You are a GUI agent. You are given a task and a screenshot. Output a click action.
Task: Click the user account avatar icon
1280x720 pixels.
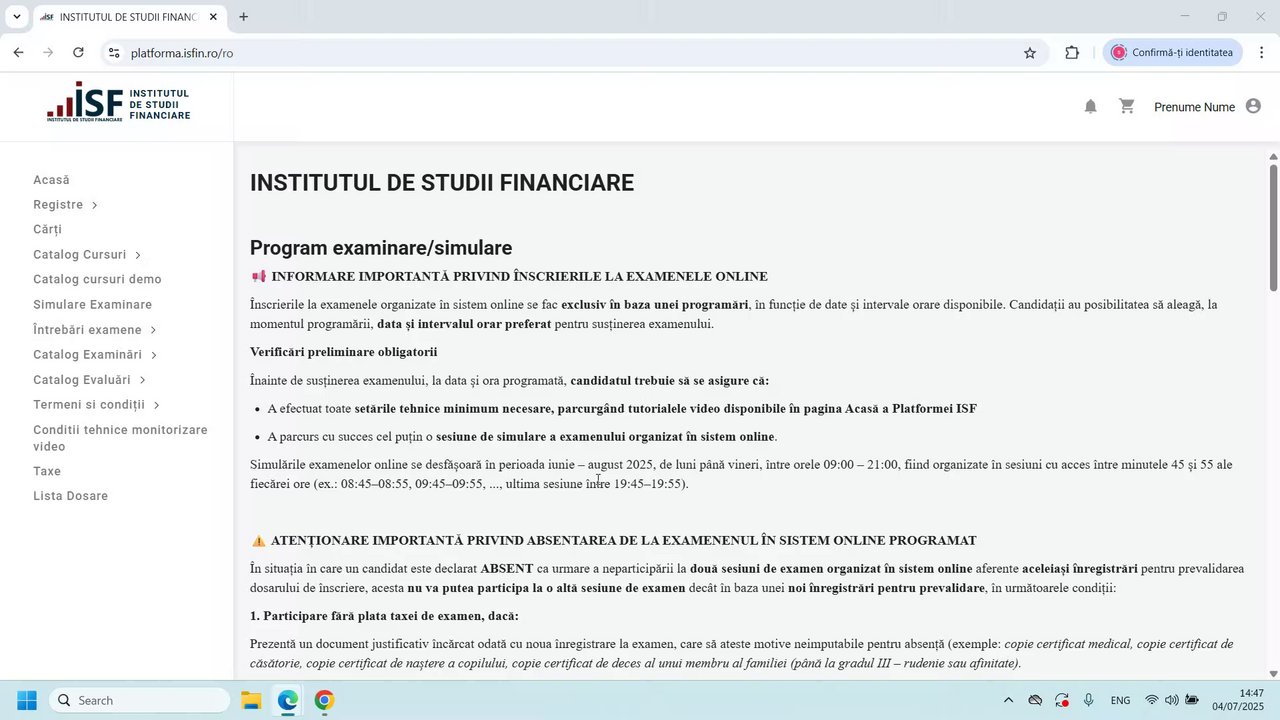1253,106
